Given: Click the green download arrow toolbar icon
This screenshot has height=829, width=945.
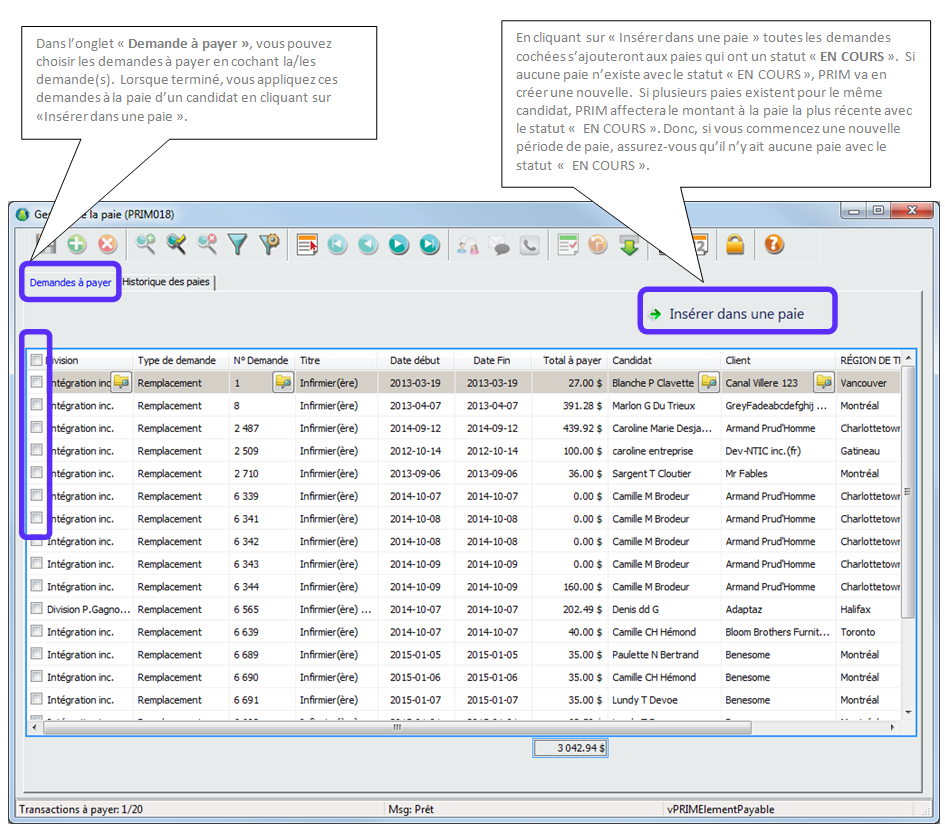Looking at the screenshot, I should (x=629, y=244).
